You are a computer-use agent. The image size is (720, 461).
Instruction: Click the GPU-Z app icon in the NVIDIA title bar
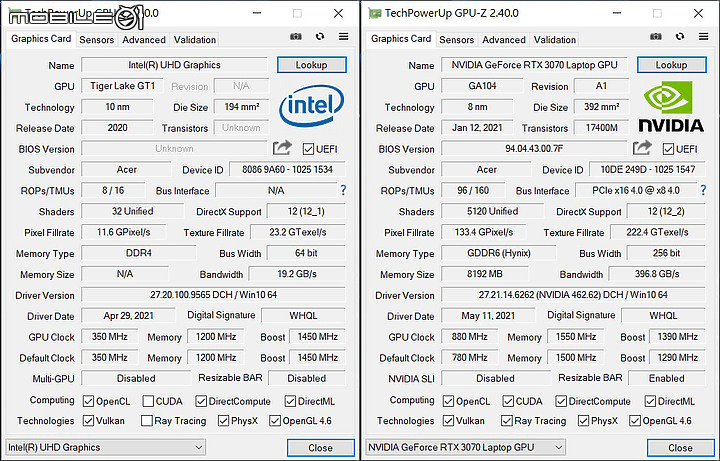pyautogui.click(x=375, y=13)
